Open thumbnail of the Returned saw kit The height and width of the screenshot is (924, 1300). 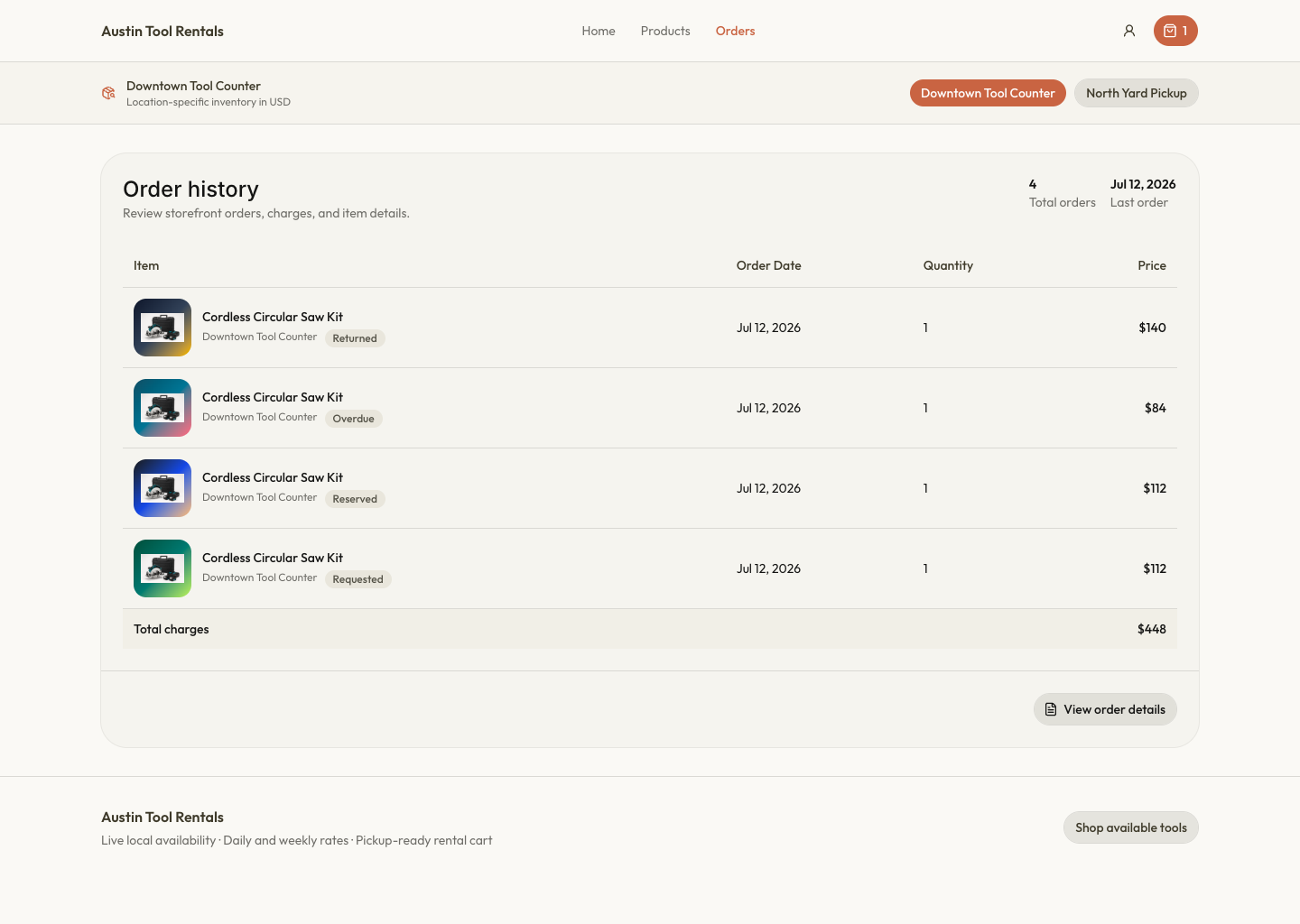[x=162, y=328]
